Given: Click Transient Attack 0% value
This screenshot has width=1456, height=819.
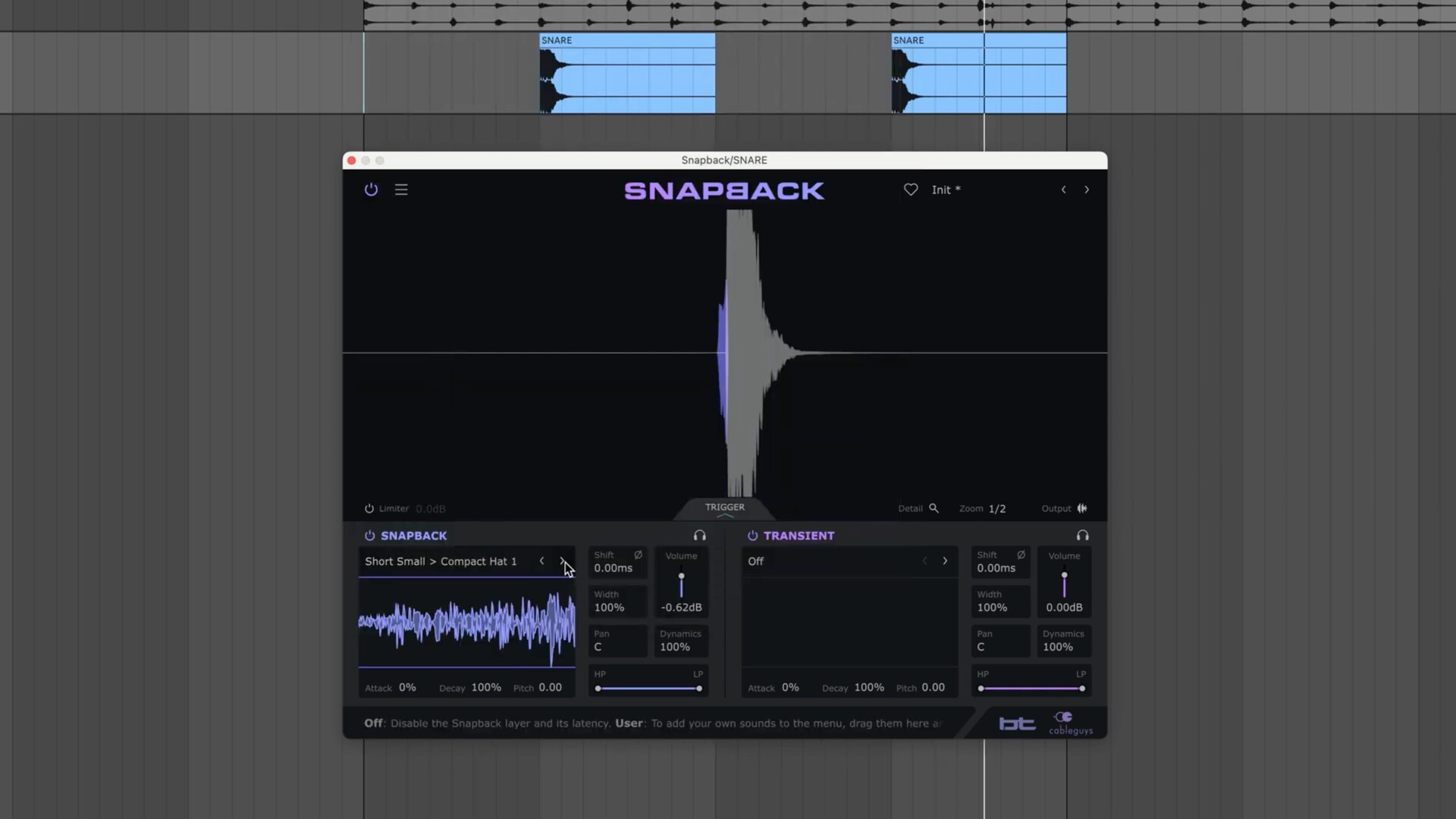Looking at the screenshot, I should point(790,688).
